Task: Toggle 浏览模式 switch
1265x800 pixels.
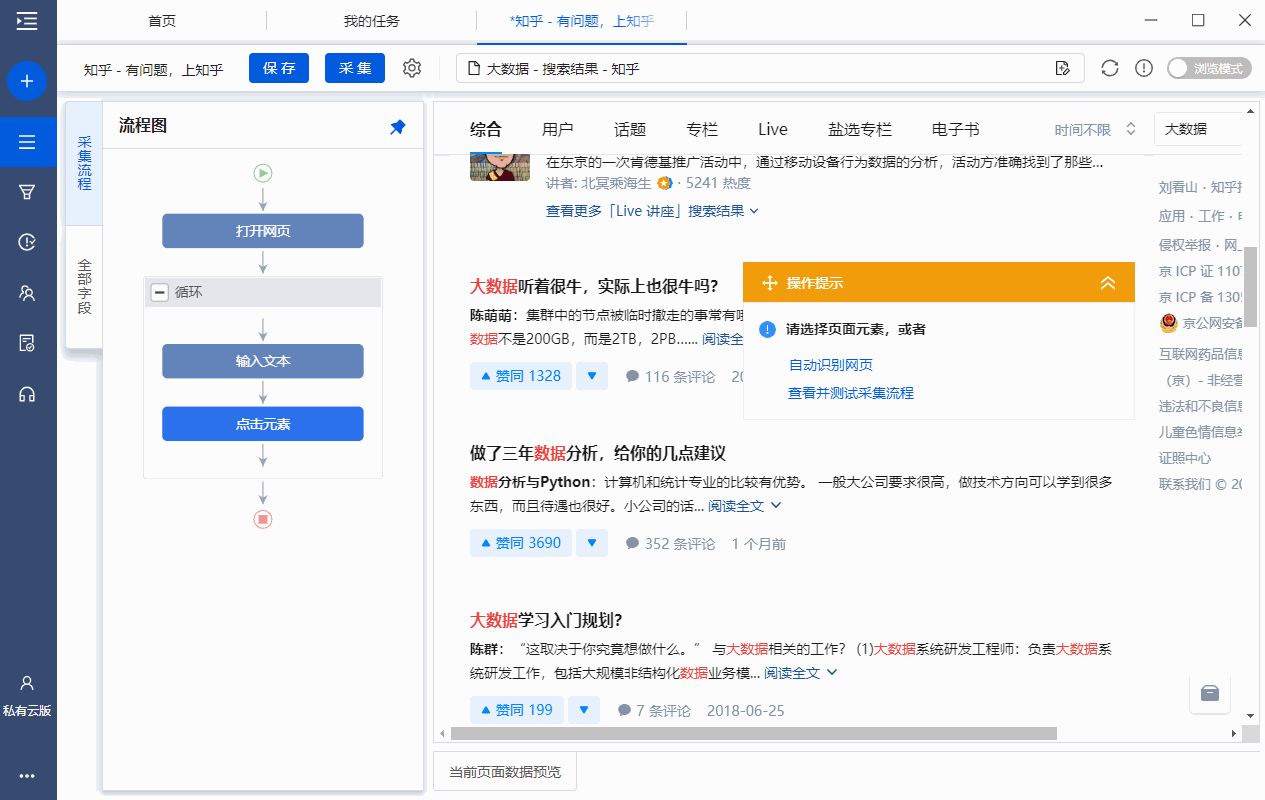Action: (1209, 68)
